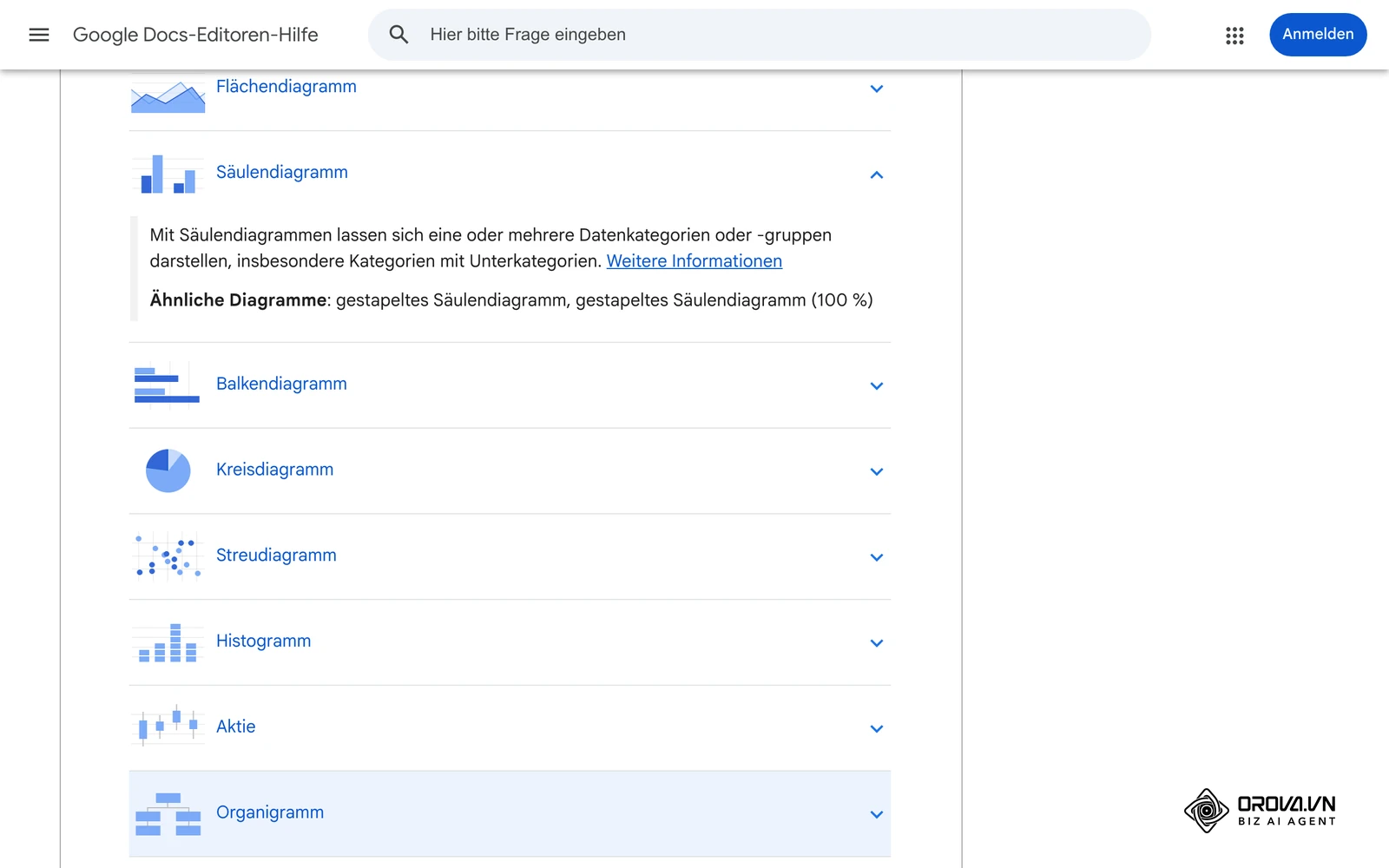Expand the Streudiagramm section chevron
Image resolution: width=1389 pixels, height=868 pixels.
877,557
